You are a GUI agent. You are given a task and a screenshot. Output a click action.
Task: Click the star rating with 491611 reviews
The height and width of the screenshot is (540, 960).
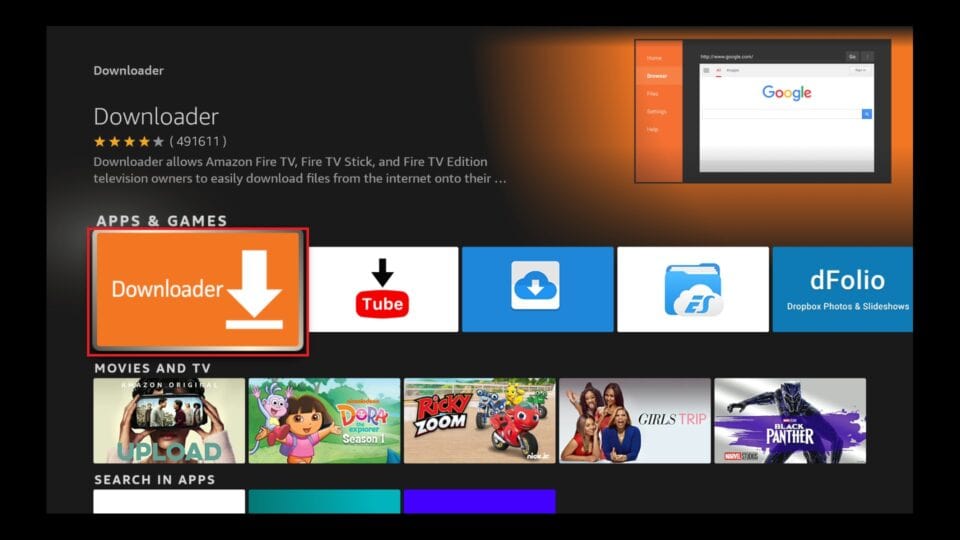point(160,141)
